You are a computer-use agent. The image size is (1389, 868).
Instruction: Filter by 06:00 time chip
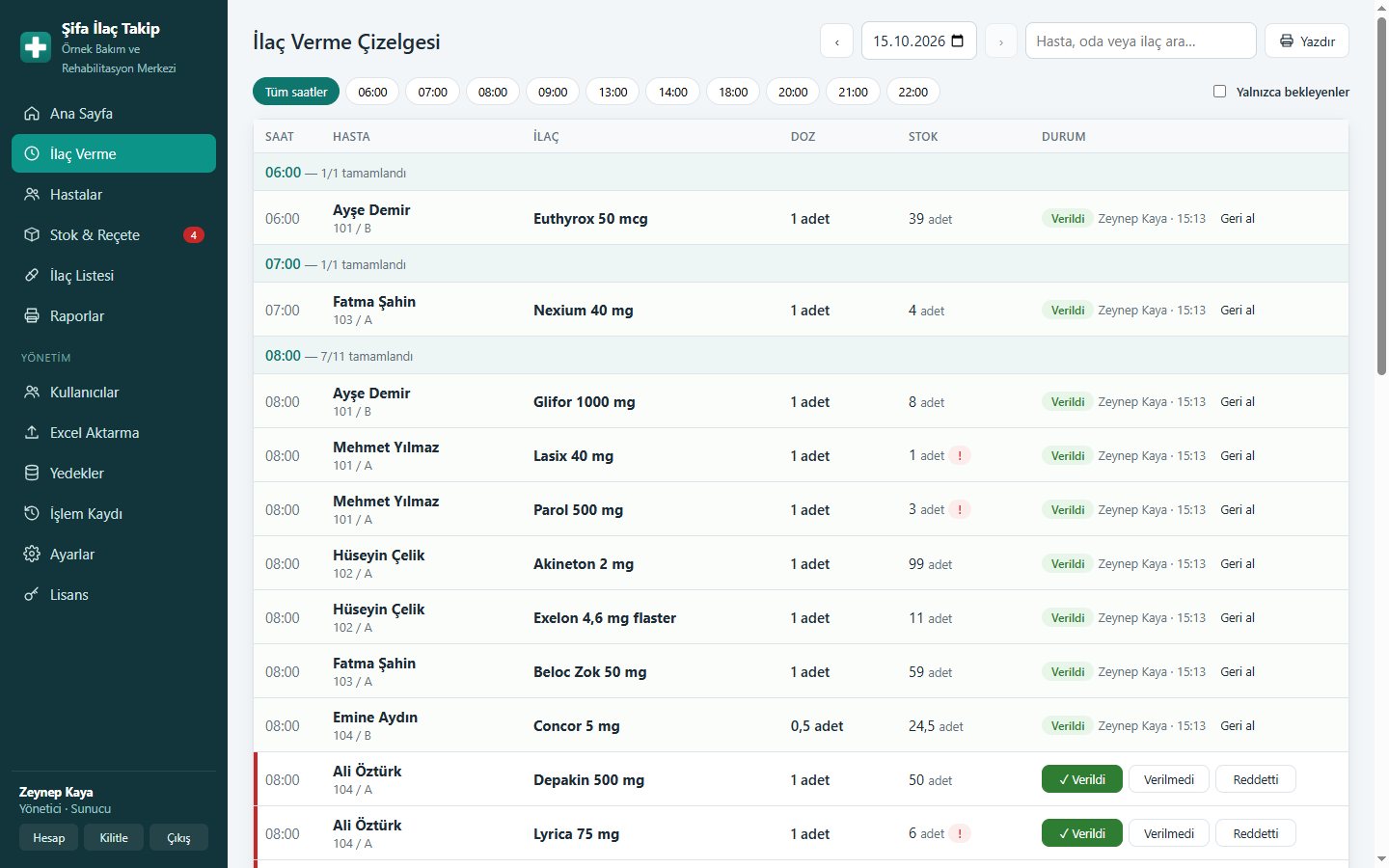pyautogui.click(x=372, y=92)
